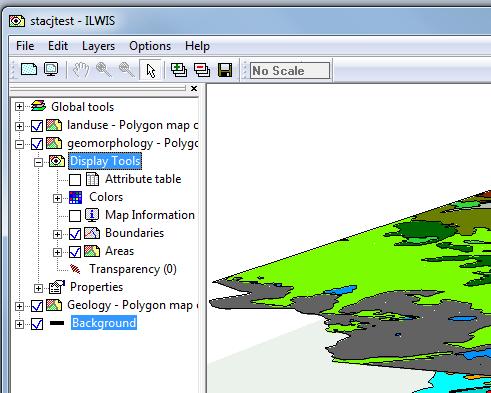Open the Options menu
491x393 pixels.
[150, 46]
